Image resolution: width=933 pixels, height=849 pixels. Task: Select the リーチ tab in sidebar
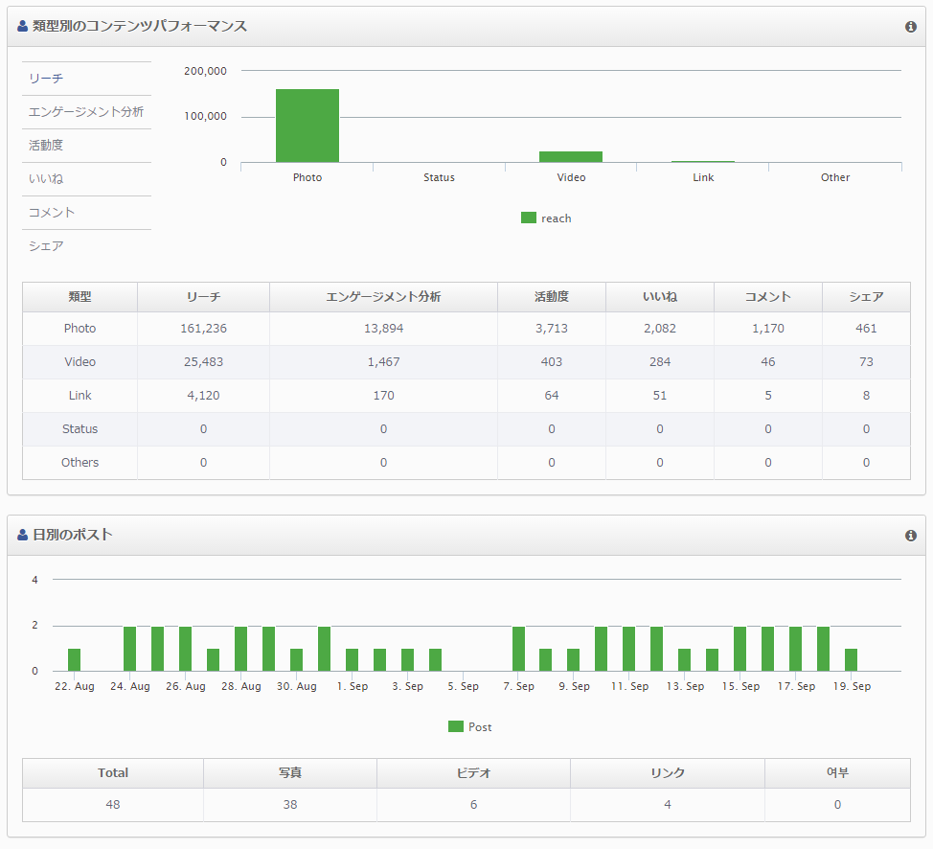[47, 78]
